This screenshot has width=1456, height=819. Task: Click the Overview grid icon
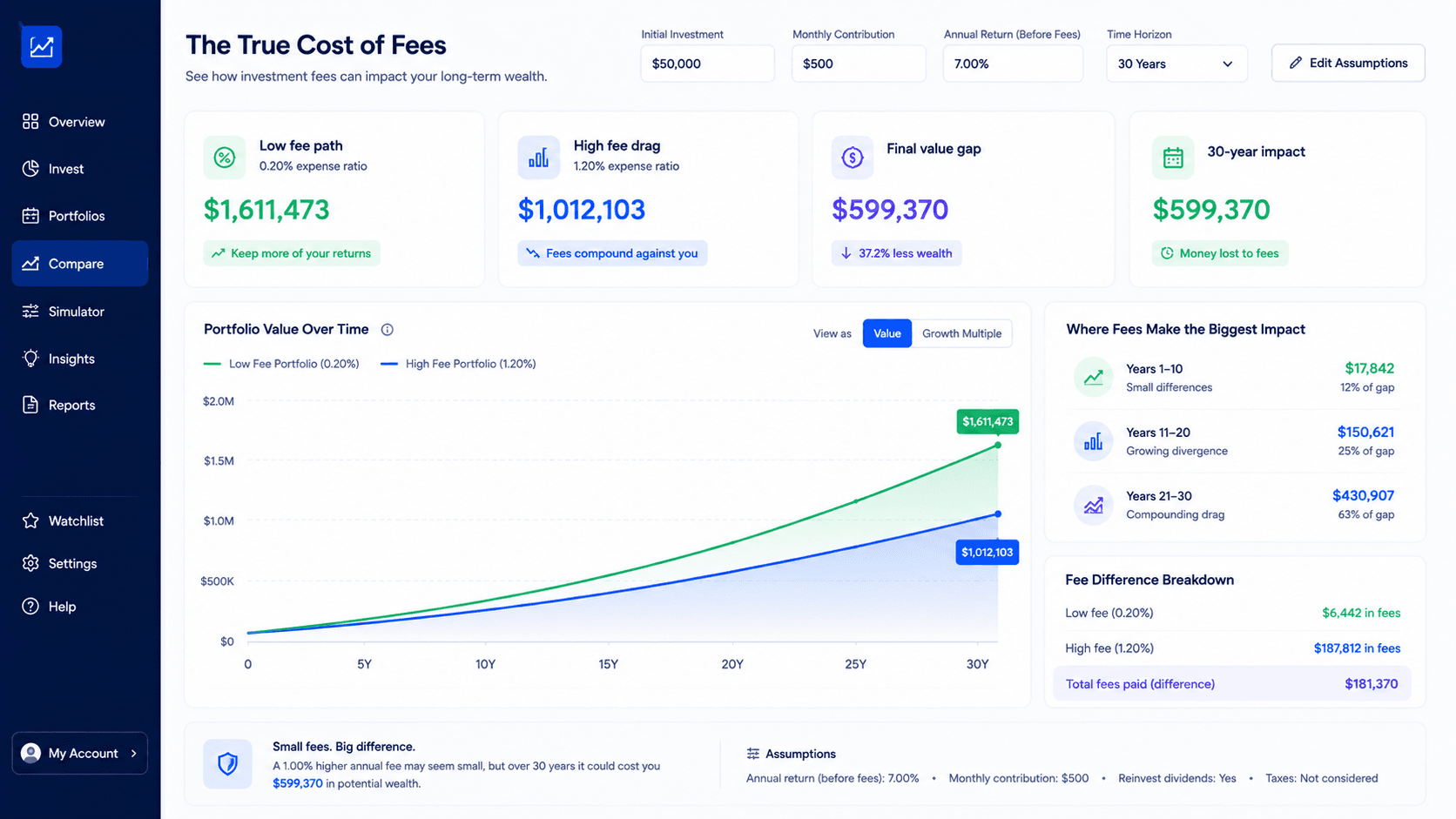[30, 122]
